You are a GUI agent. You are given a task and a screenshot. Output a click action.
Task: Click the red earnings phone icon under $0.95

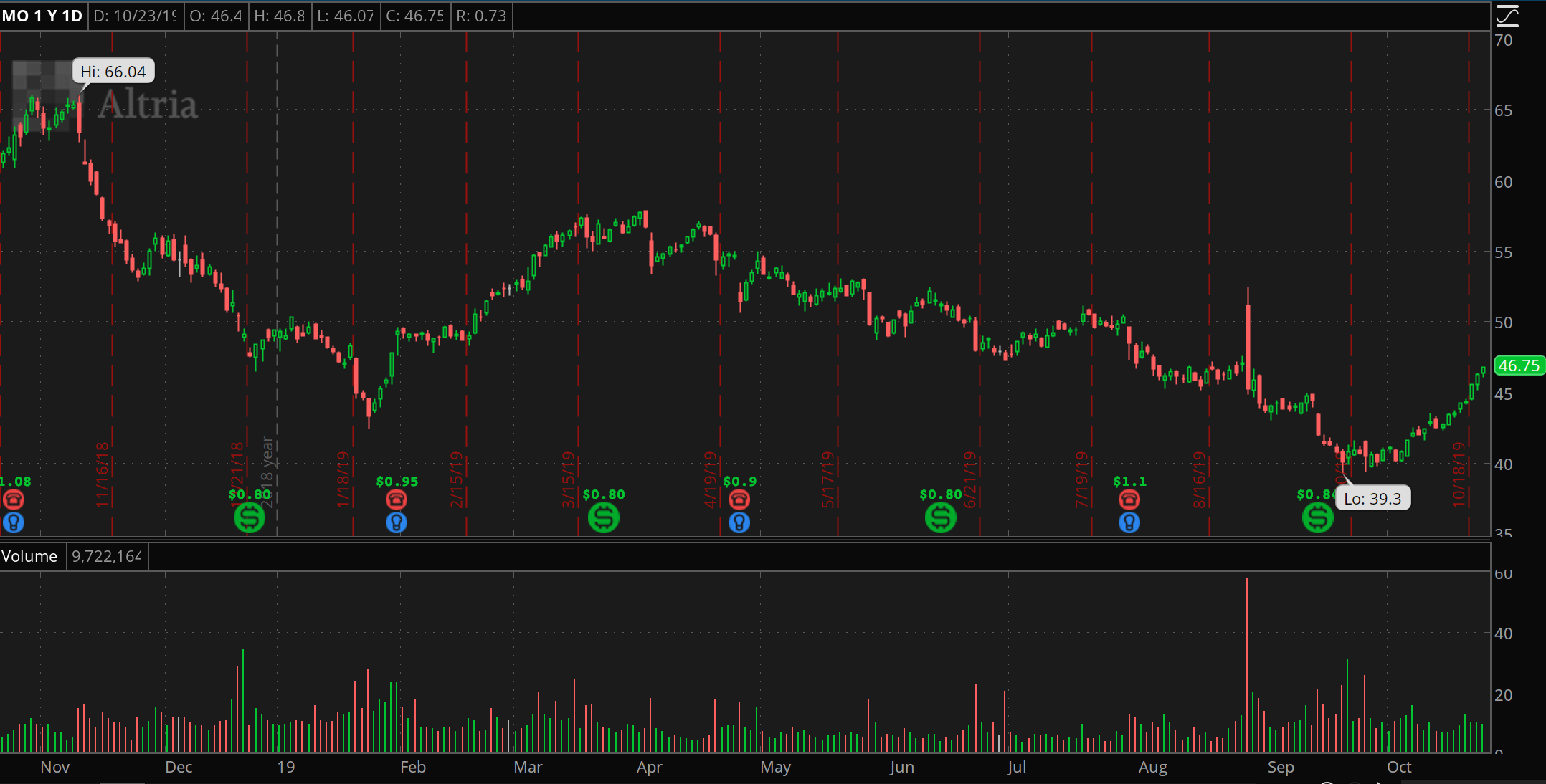tap(397, 499)
